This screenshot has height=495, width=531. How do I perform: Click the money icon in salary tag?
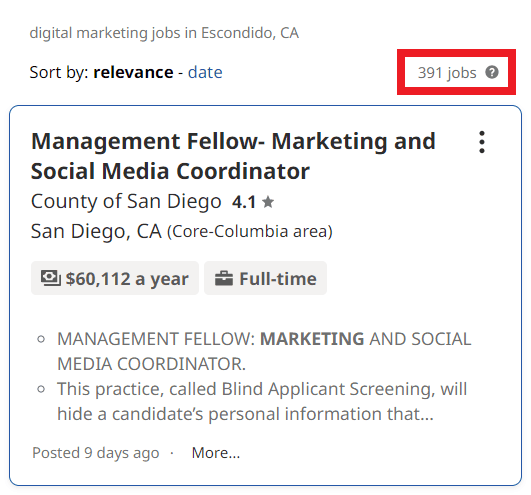(x=51, y=278)
